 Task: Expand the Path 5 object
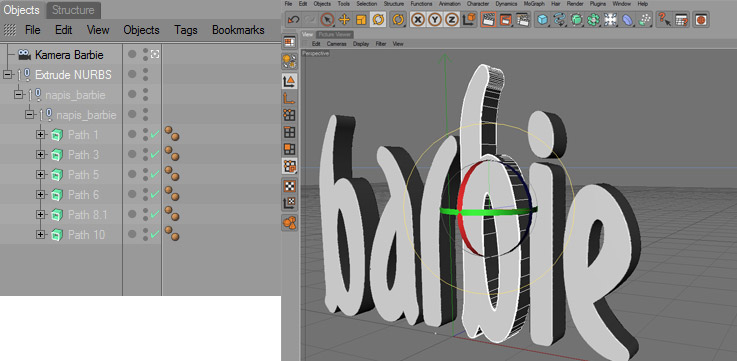(40, 174)
